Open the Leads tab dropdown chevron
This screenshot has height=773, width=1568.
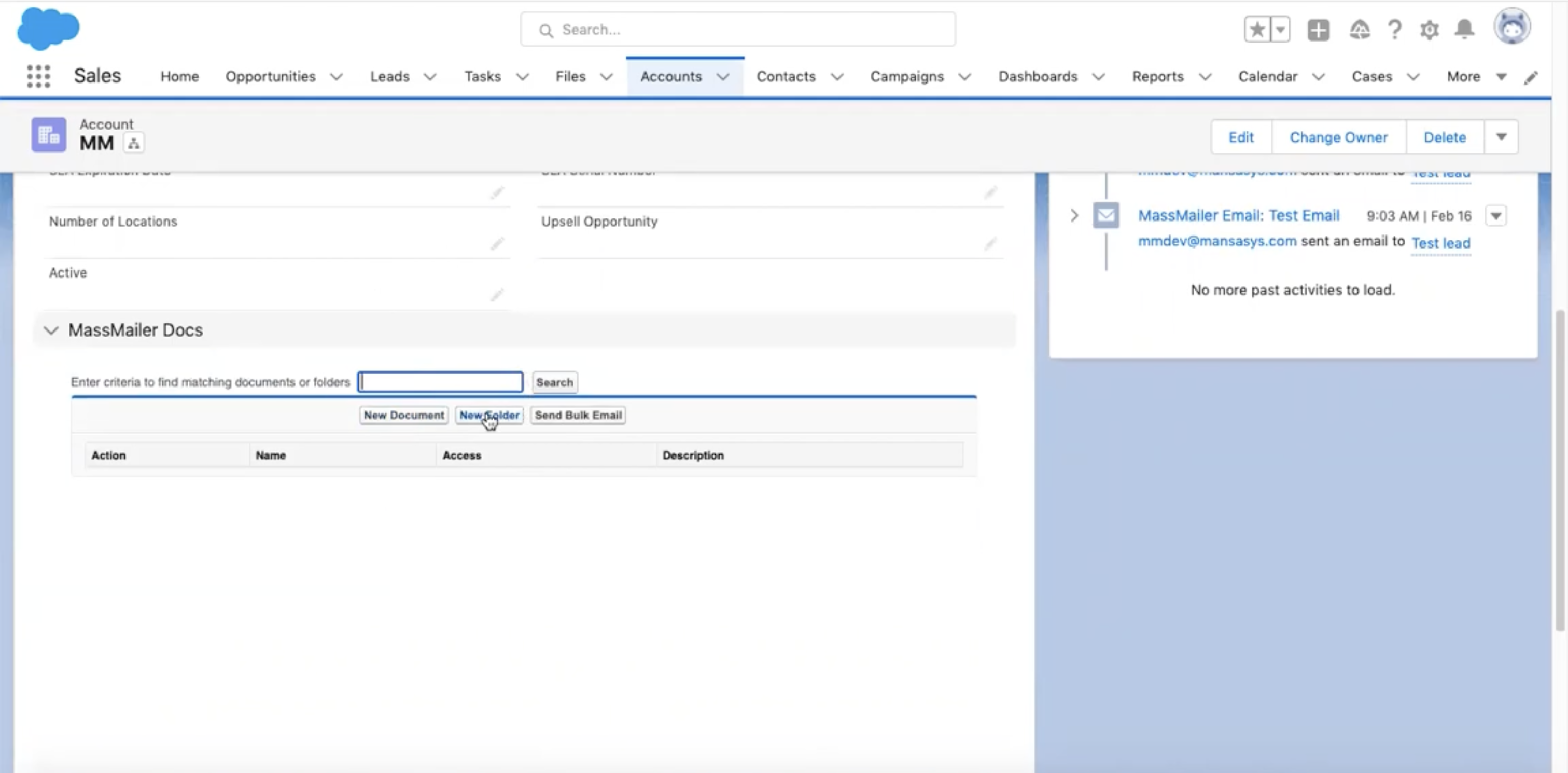430,77
